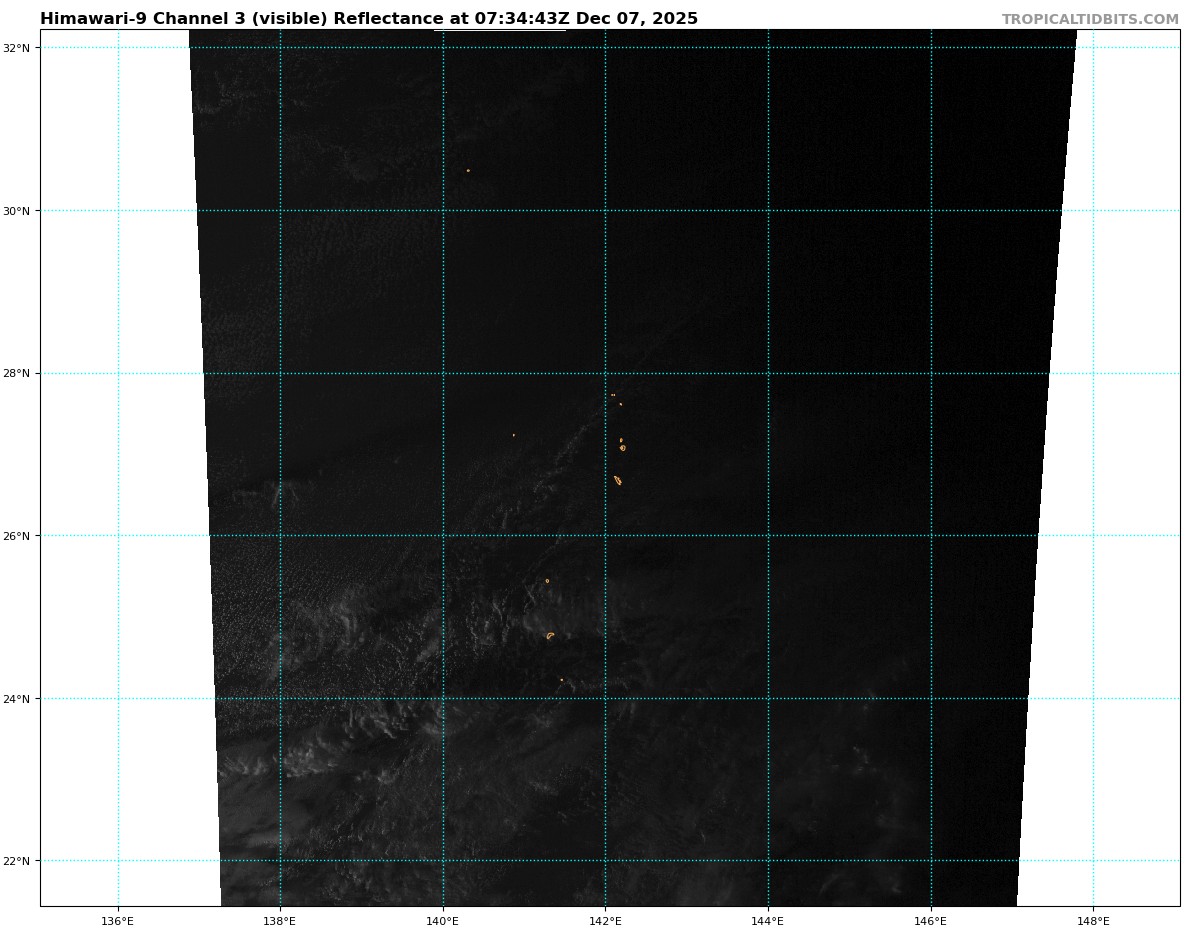
Task: Click the 22°N latitude axis label
Action: click(x=20, y=861)
